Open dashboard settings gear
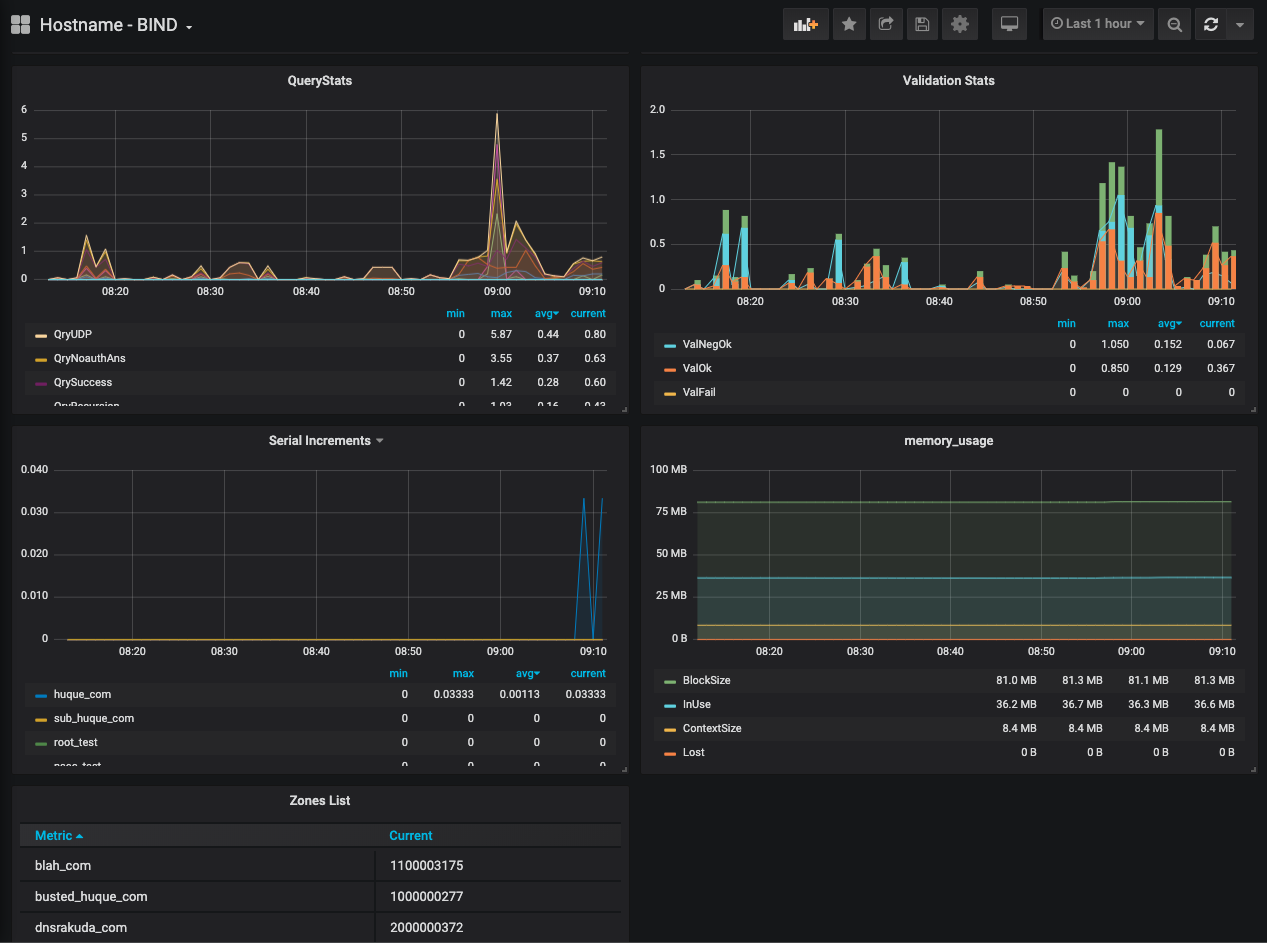The height and width of the screenshot is (943, 1267). 960,24
